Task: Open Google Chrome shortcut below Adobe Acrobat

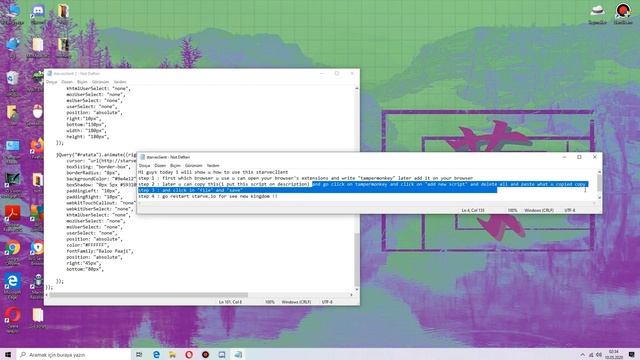Action: tap(13, 250)
